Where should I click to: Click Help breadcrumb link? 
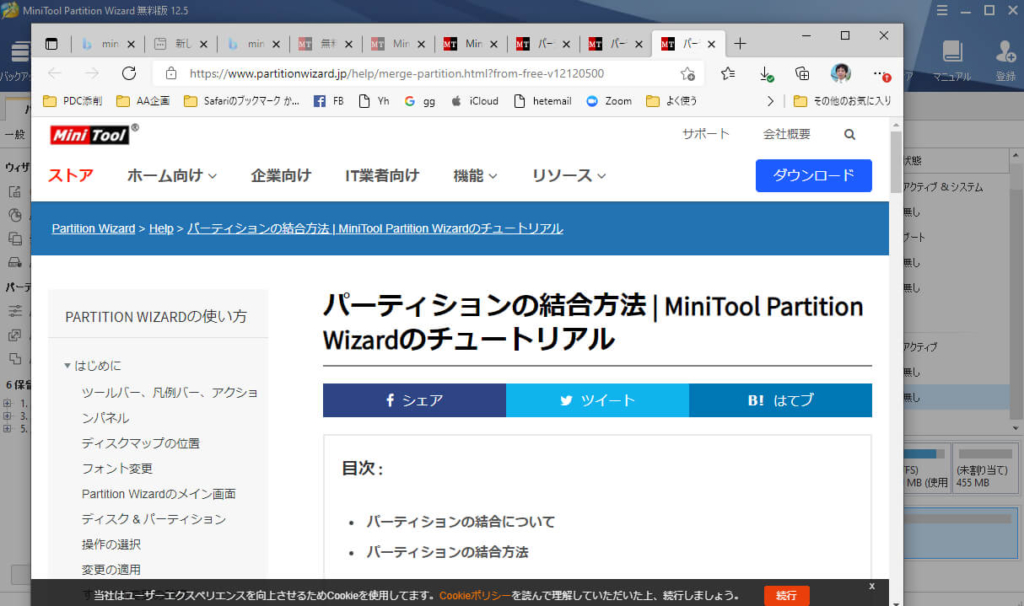(x=161, y=229)
